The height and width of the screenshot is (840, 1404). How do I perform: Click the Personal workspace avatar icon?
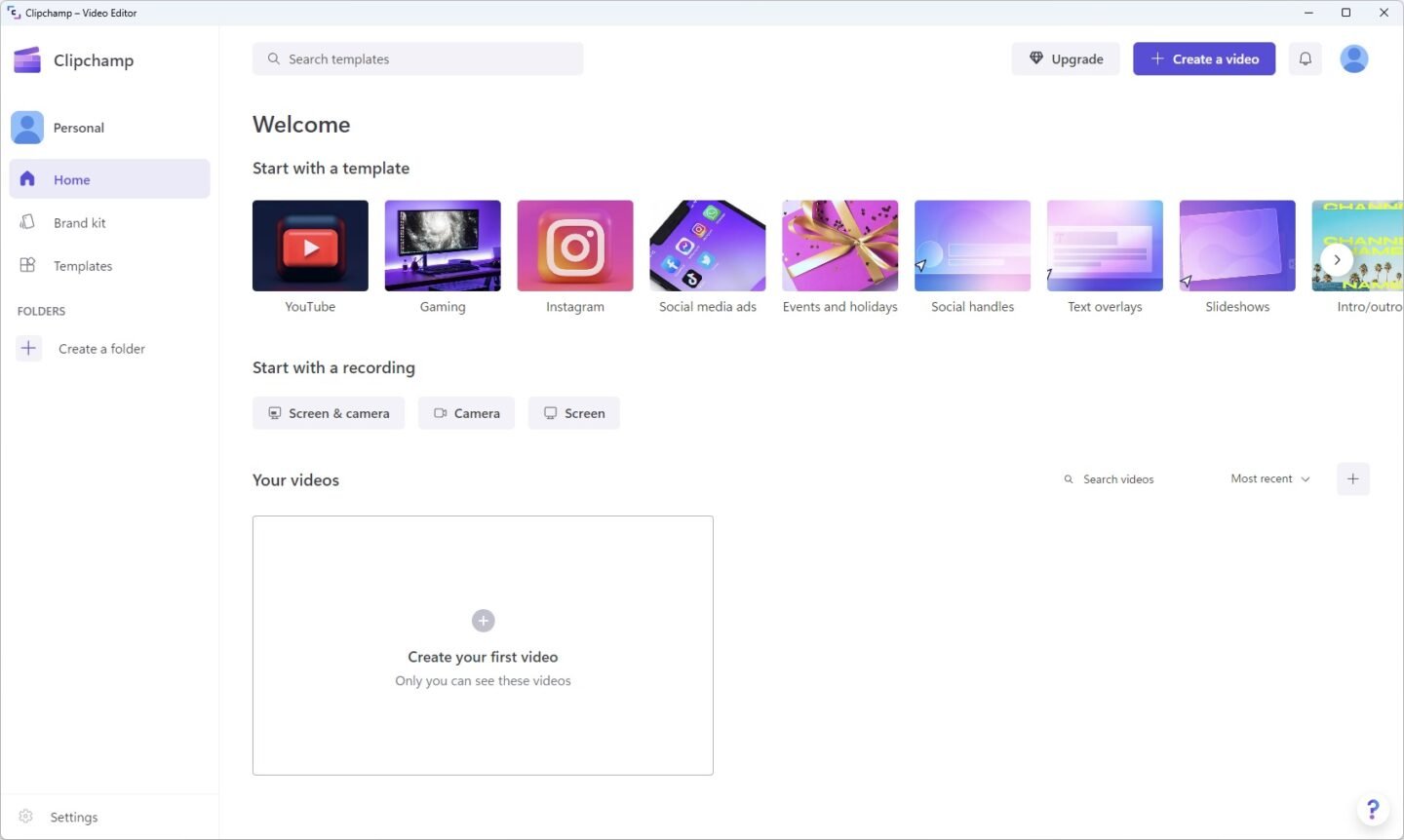point(27,128)
